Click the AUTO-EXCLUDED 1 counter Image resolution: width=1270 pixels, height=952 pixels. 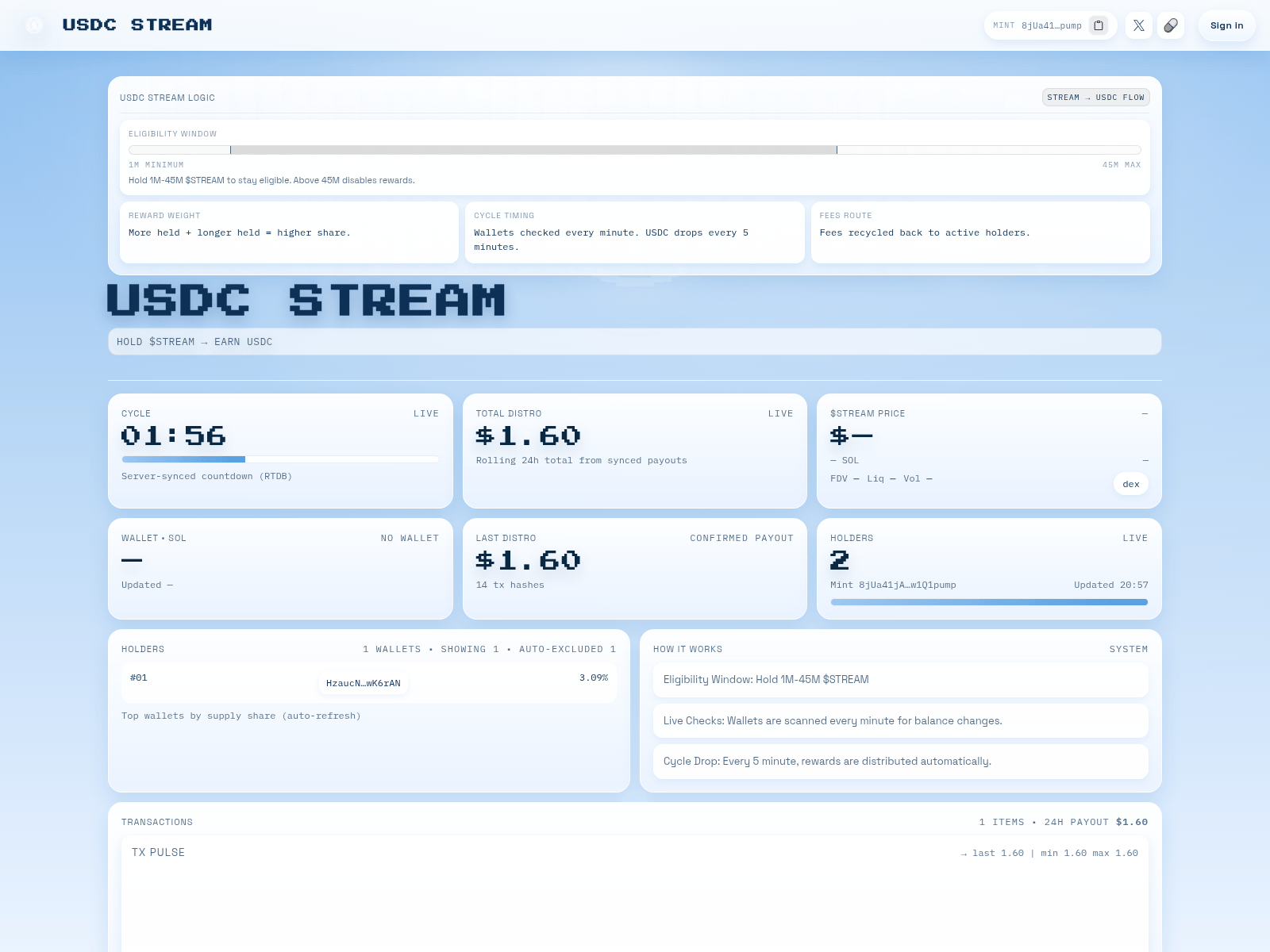tap(568, 649)
